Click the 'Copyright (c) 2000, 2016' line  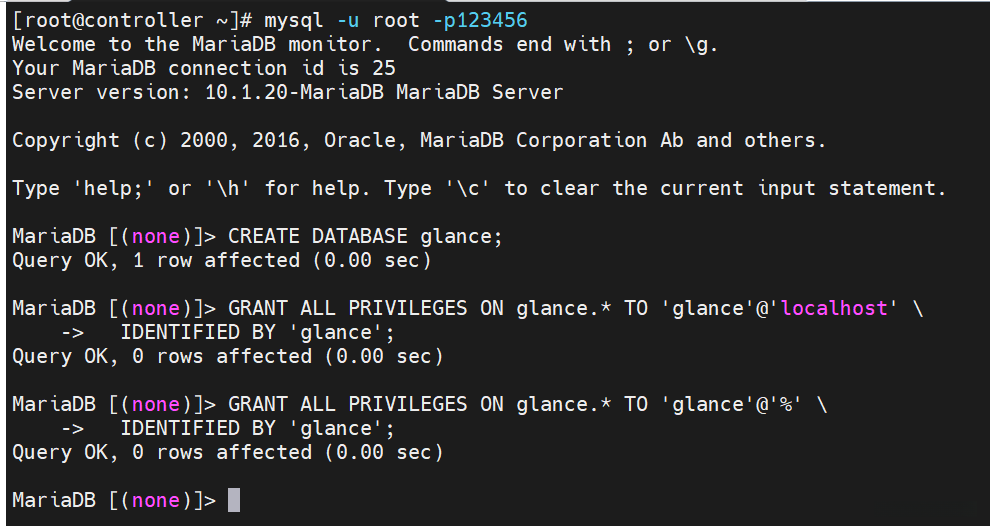pos(418,140)
